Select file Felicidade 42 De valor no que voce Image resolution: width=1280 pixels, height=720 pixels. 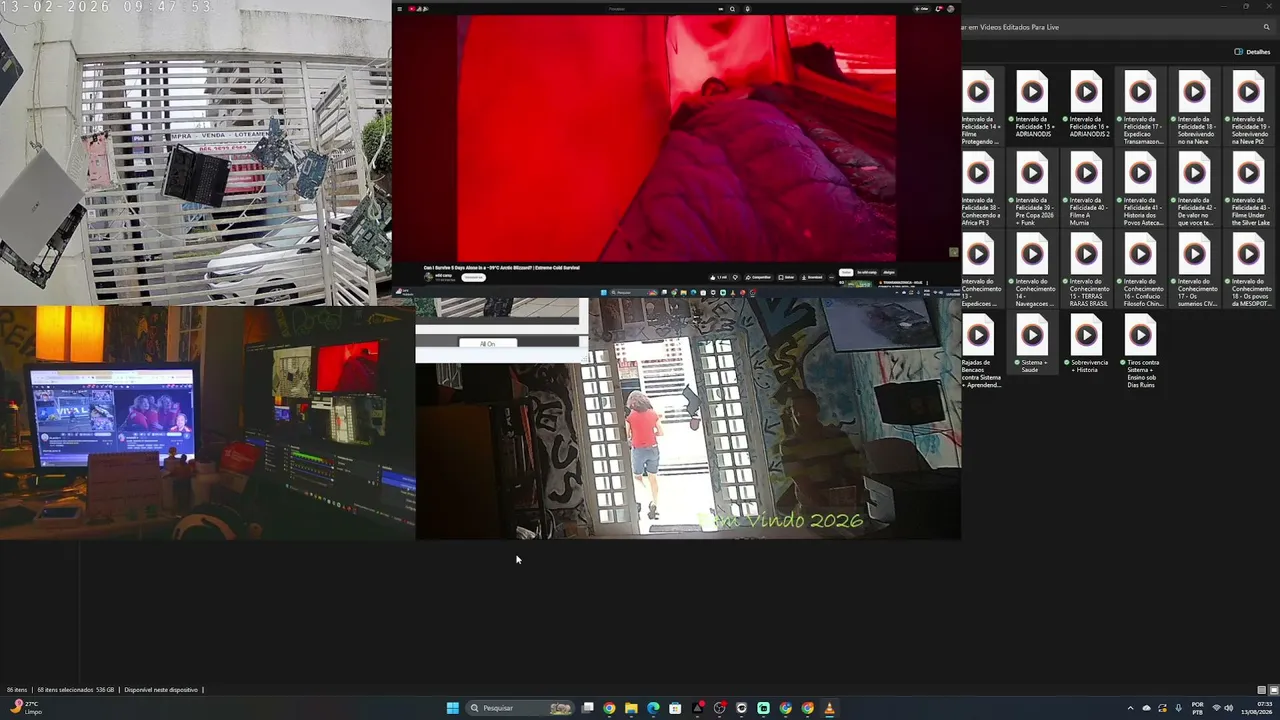(x=1195, y=190)
